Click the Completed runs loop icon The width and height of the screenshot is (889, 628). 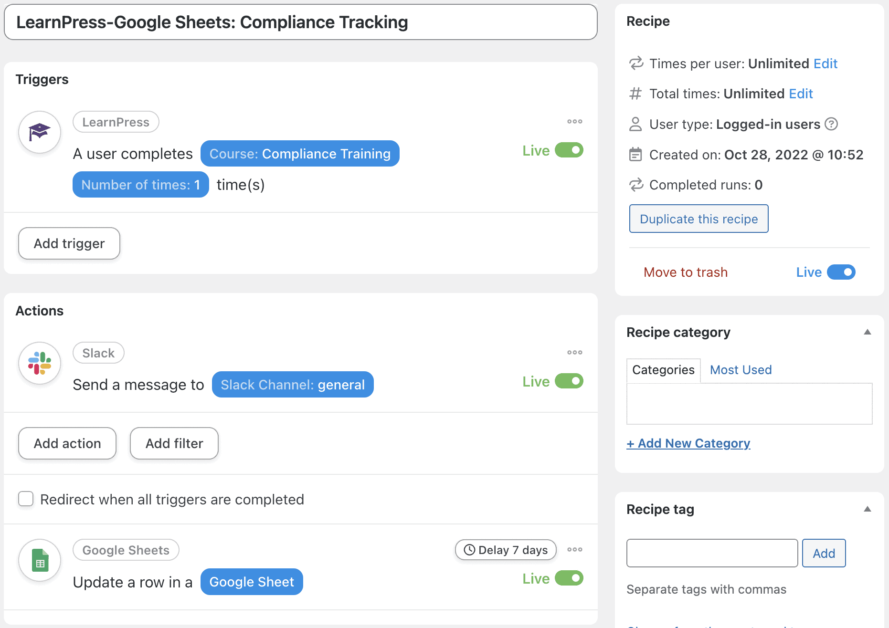pyautogui.click(x=636, y=185)
